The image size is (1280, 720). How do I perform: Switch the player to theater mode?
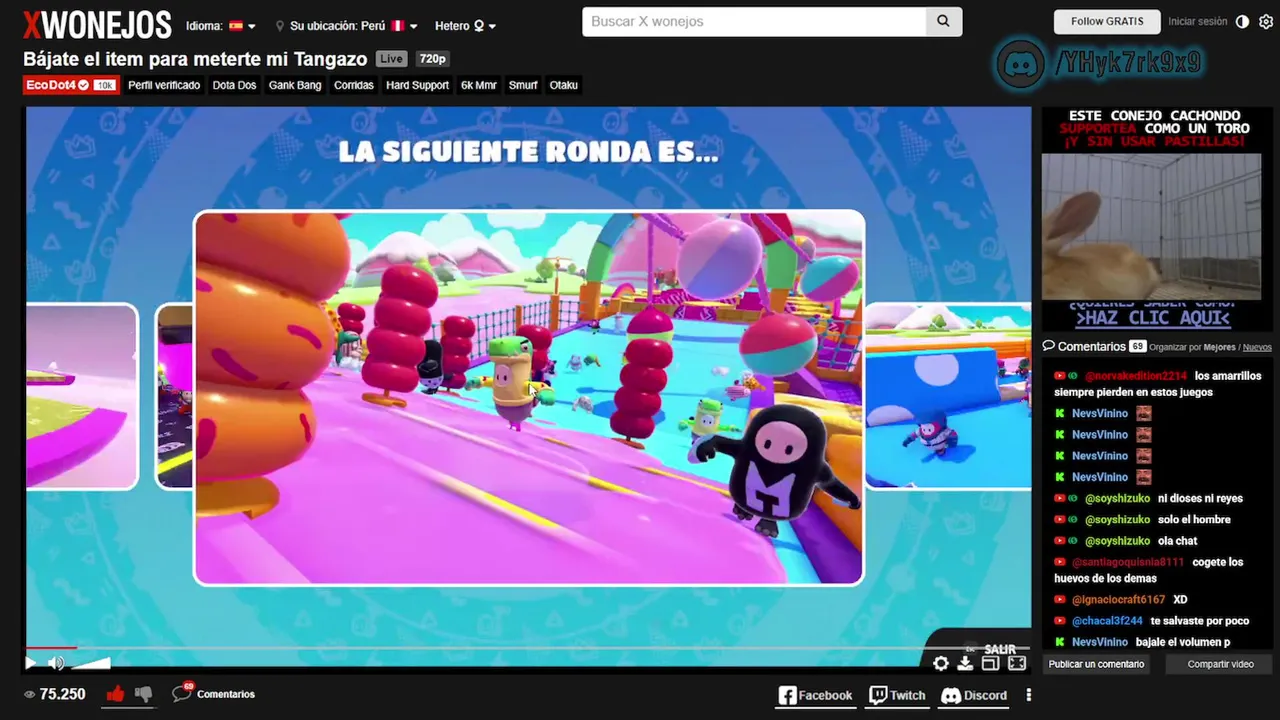[990, 663]
